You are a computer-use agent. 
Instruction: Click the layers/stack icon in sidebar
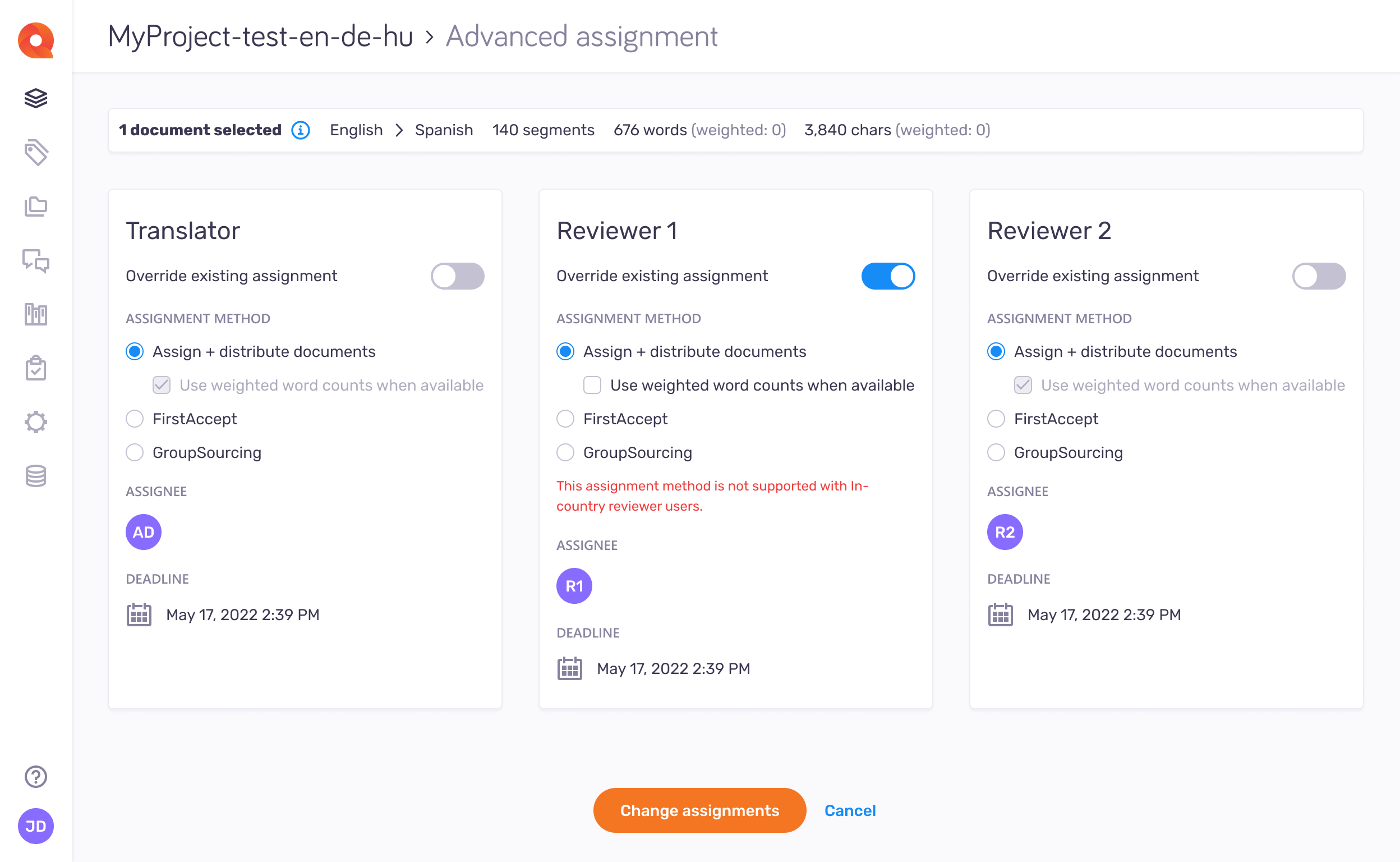point(35,99)
